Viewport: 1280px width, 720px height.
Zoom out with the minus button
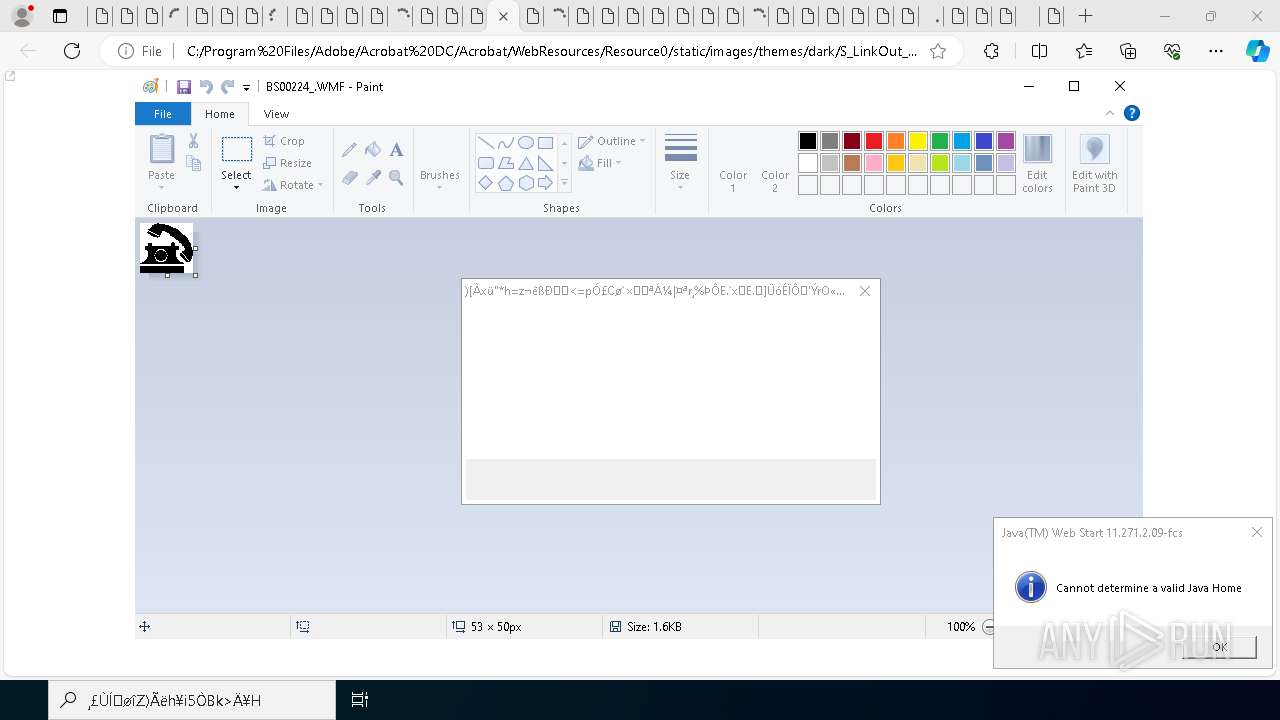tap(989, 627)
